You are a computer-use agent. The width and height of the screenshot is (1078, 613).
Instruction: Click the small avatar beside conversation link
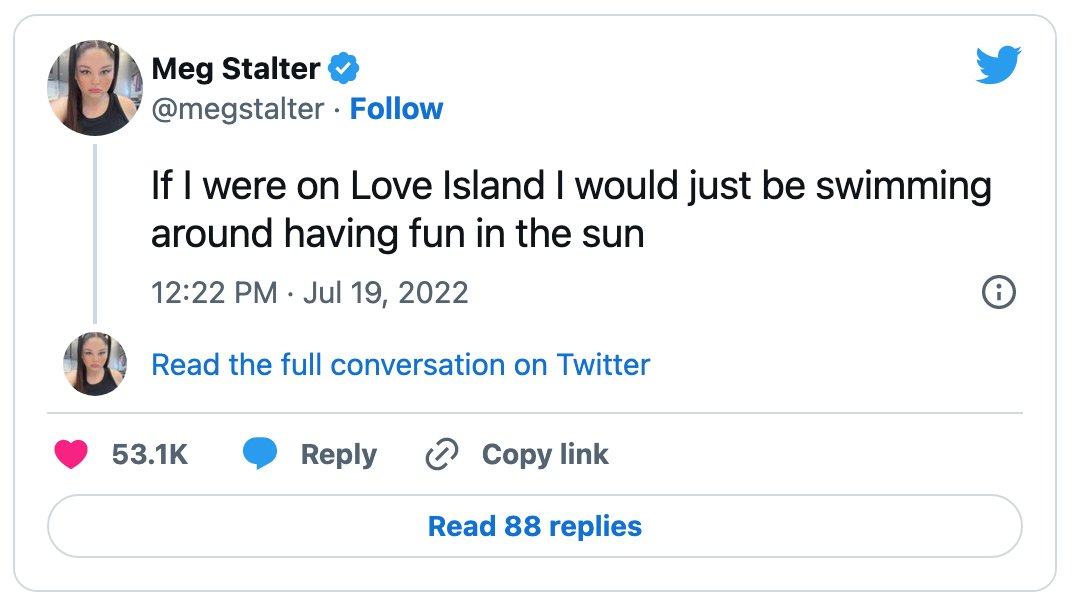pyautogui.click(x=95, y=364)
